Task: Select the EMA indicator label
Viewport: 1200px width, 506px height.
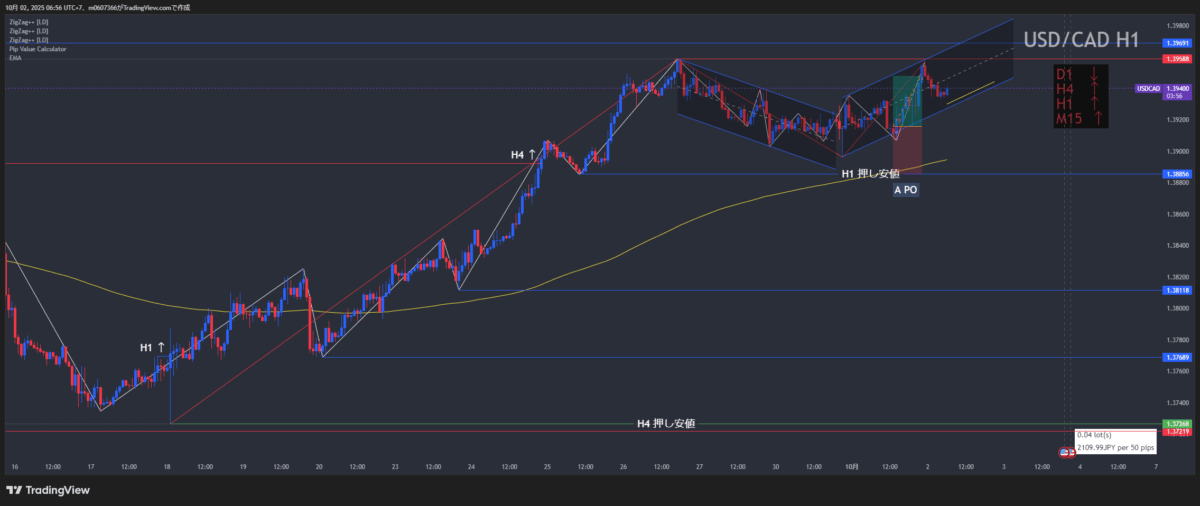Action: (x=15, y=58)
